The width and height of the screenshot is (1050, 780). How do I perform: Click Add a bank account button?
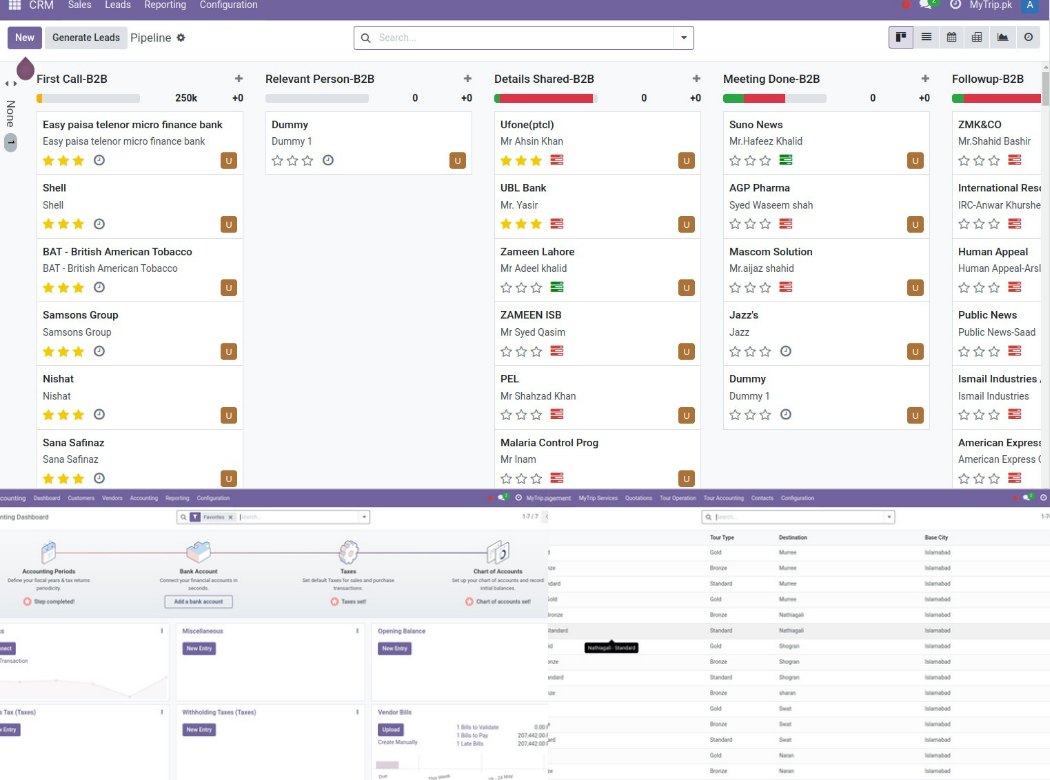[x=198, y=601]
